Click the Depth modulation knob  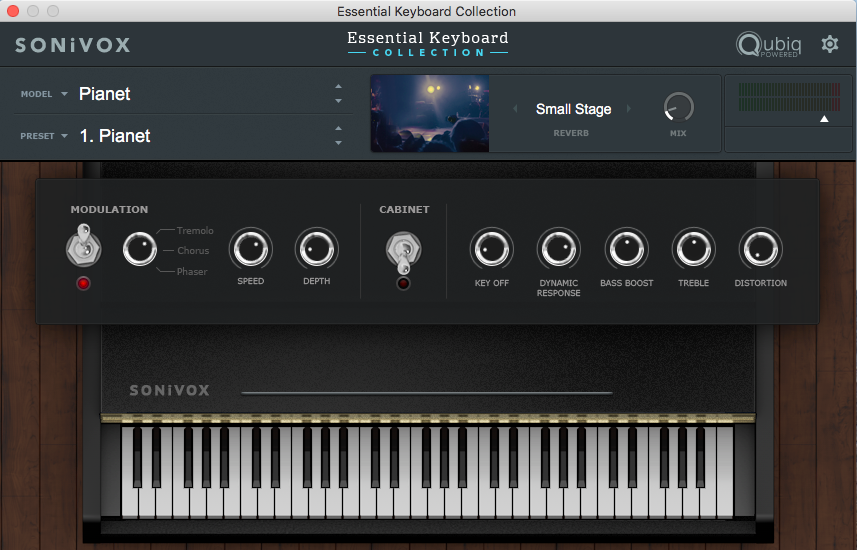tap(316, 248)
